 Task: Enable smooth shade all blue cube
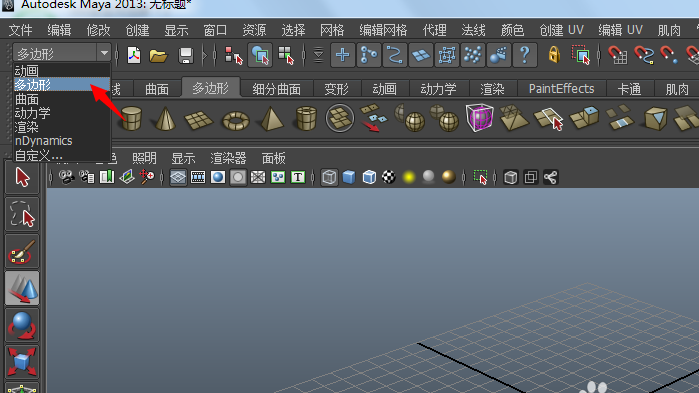(349, 177)
